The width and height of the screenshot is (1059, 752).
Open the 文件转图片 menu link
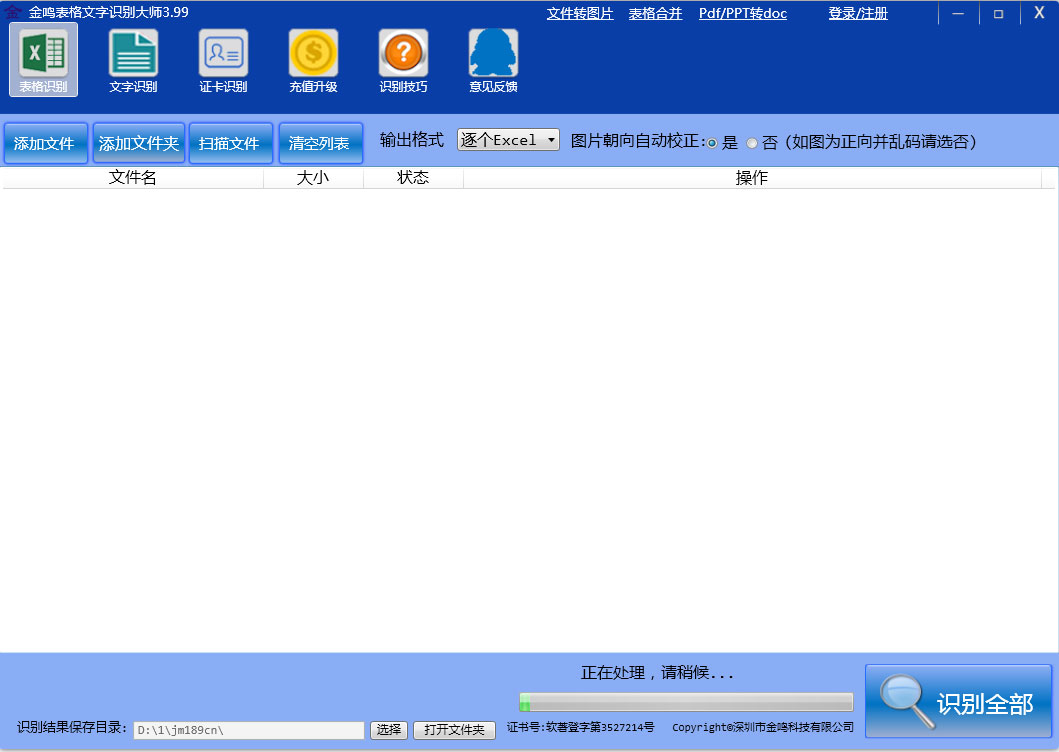(579, 13)
